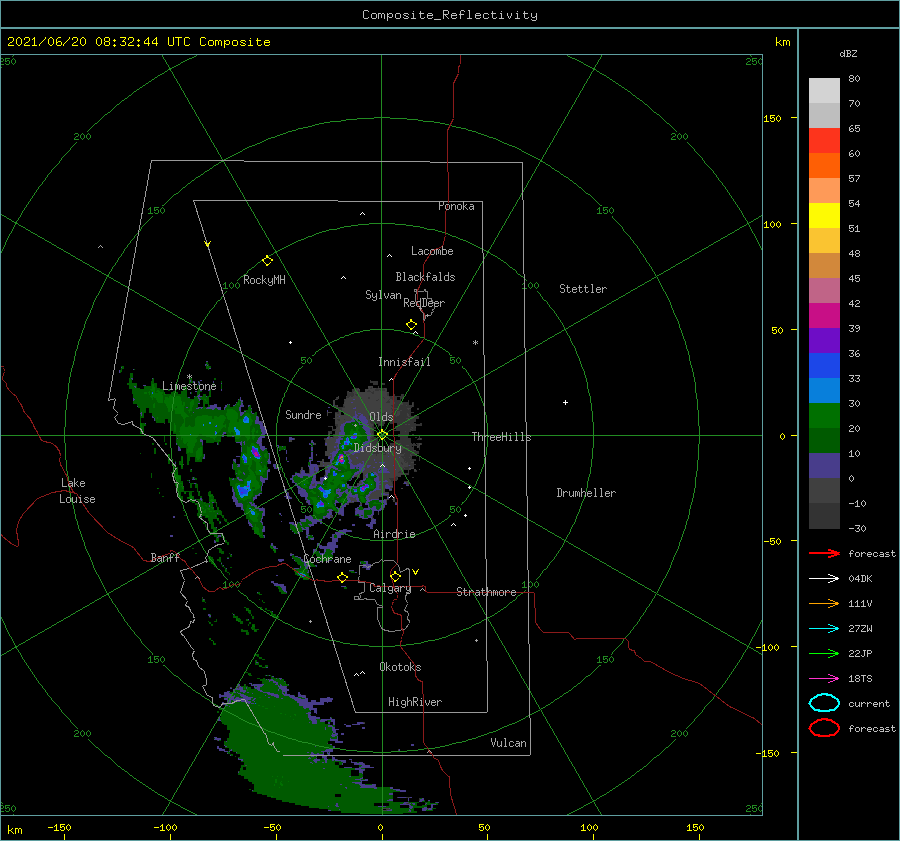Image resolution: width=900 pixels, height=841 pixels.
Task: Click the red forecast ellipse icon
Action: click(x=824, y=728)
